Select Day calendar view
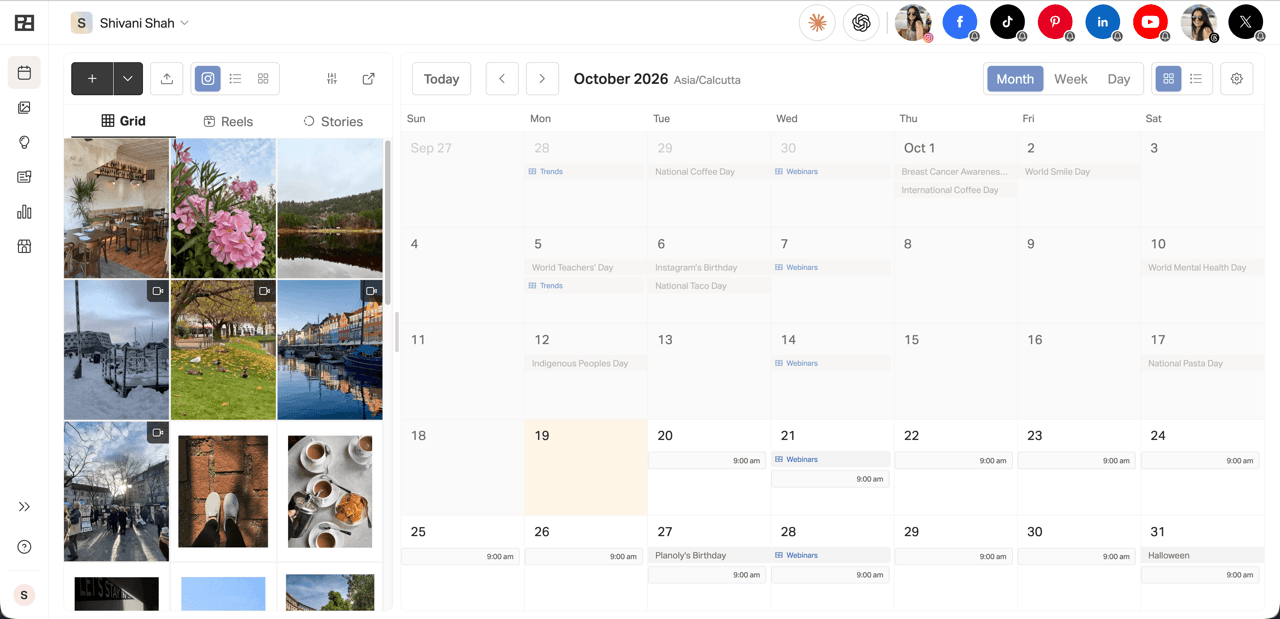The image size is (1280, 619). pyautogui.click(x=1119, y=79)
